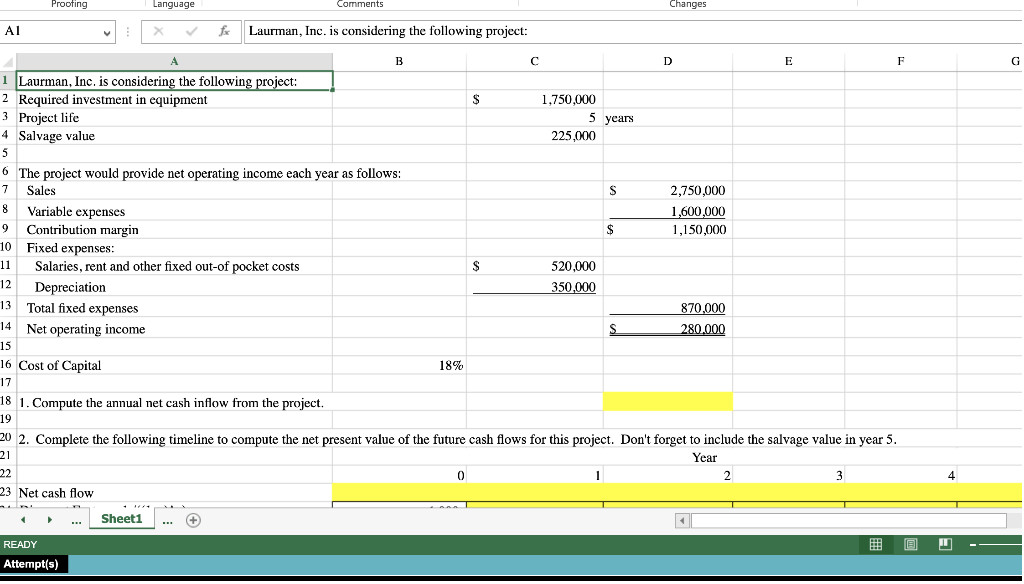Click the Contribution margin 1,150,000 cell

pyautogui.click(x=667, y=230)
